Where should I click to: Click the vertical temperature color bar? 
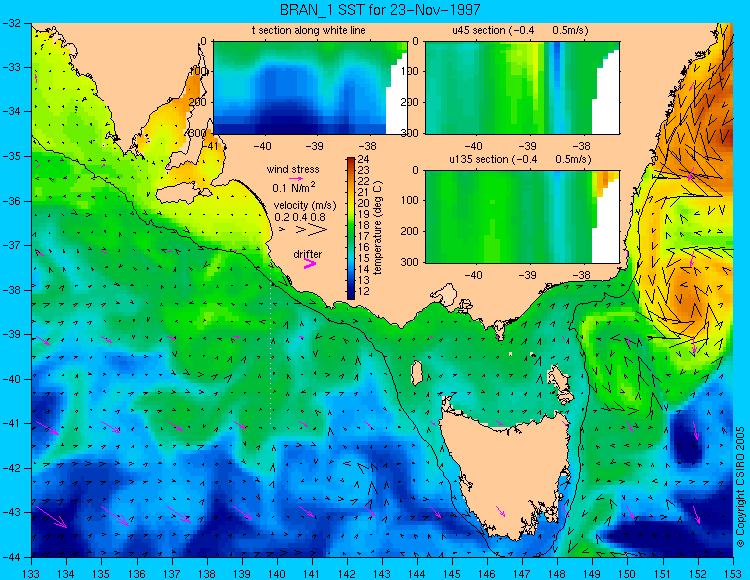(351, 229)
